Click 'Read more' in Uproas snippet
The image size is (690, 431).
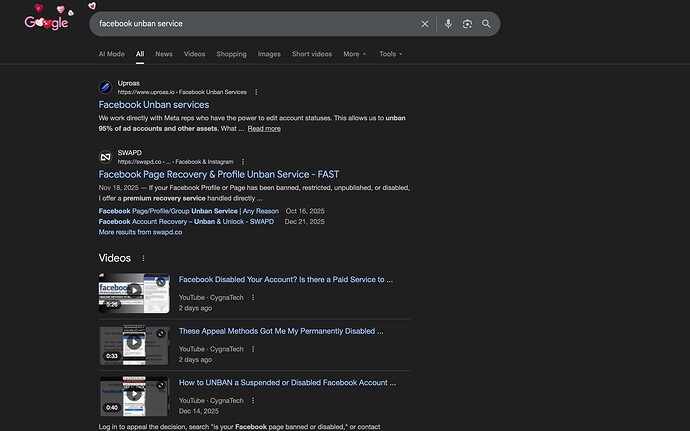[x=264, y=129]
